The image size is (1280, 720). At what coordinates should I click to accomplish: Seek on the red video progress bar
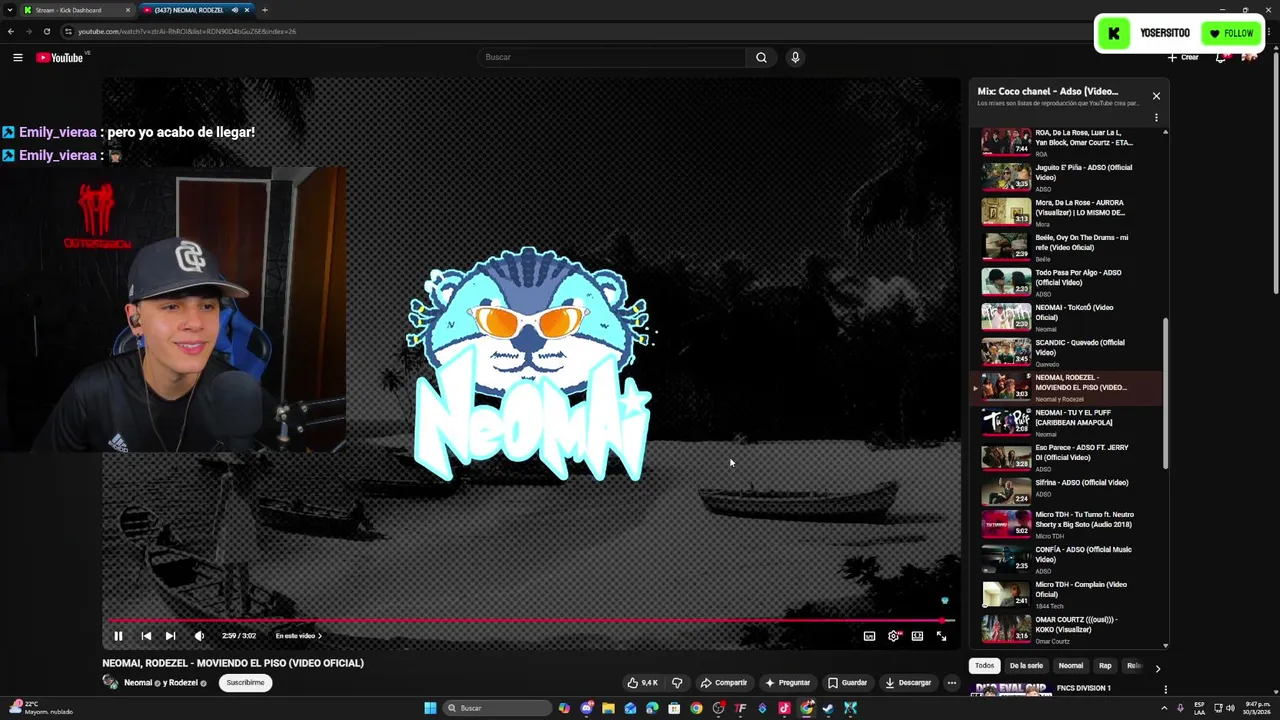[531, 620]
